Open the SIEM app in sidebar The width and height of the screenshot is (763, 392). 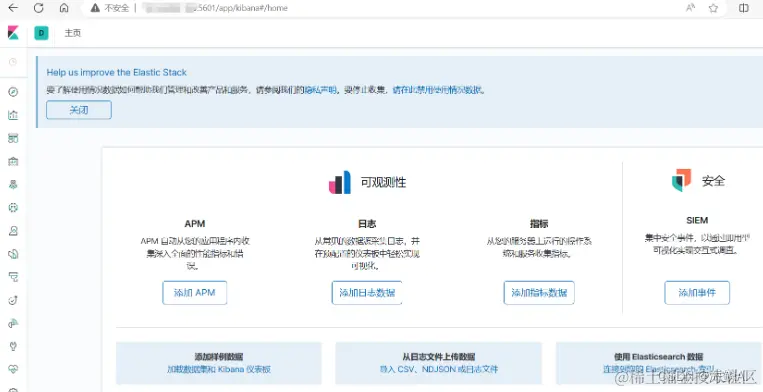point(13,323)
